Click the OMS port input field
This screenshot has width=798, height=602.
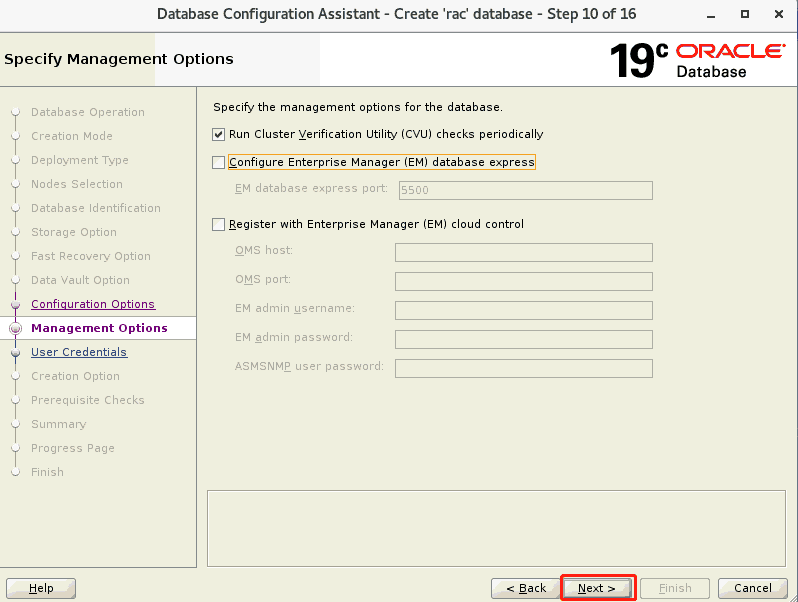524,281
